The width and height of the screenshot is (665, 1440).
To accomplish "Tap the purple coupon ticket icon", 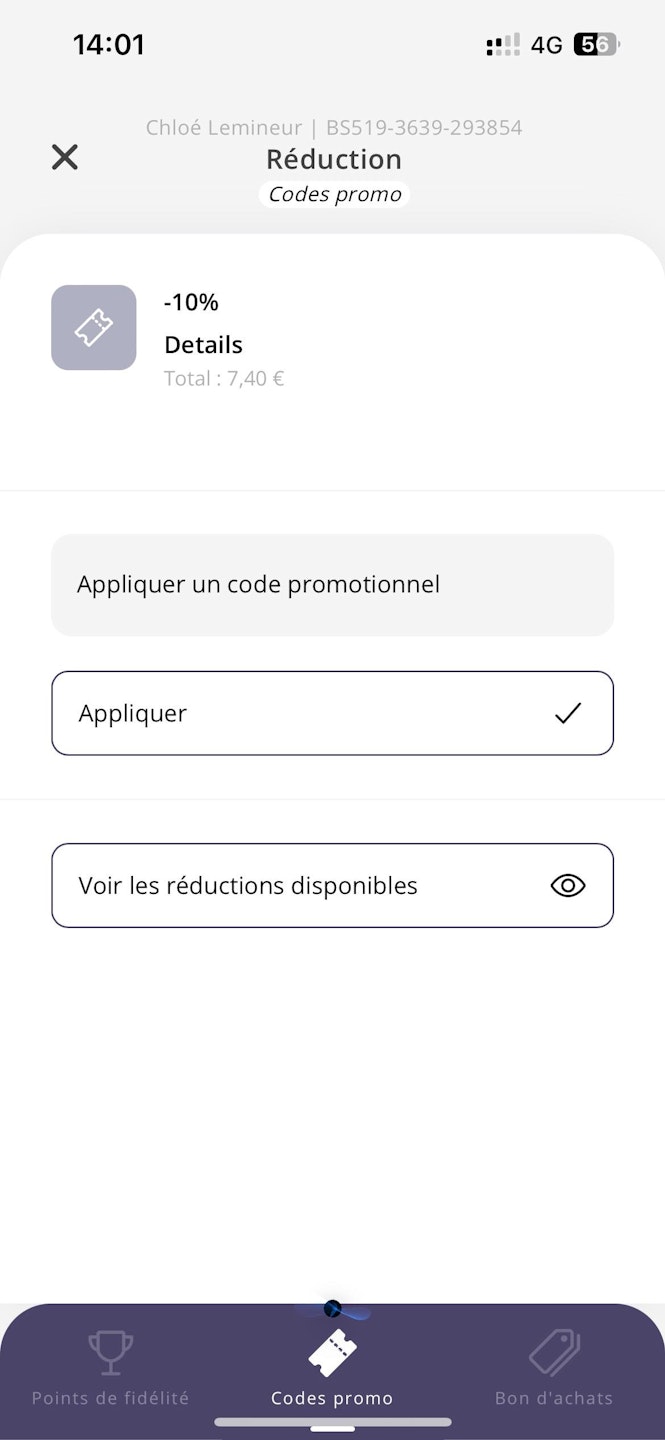I will coord(94,328).
